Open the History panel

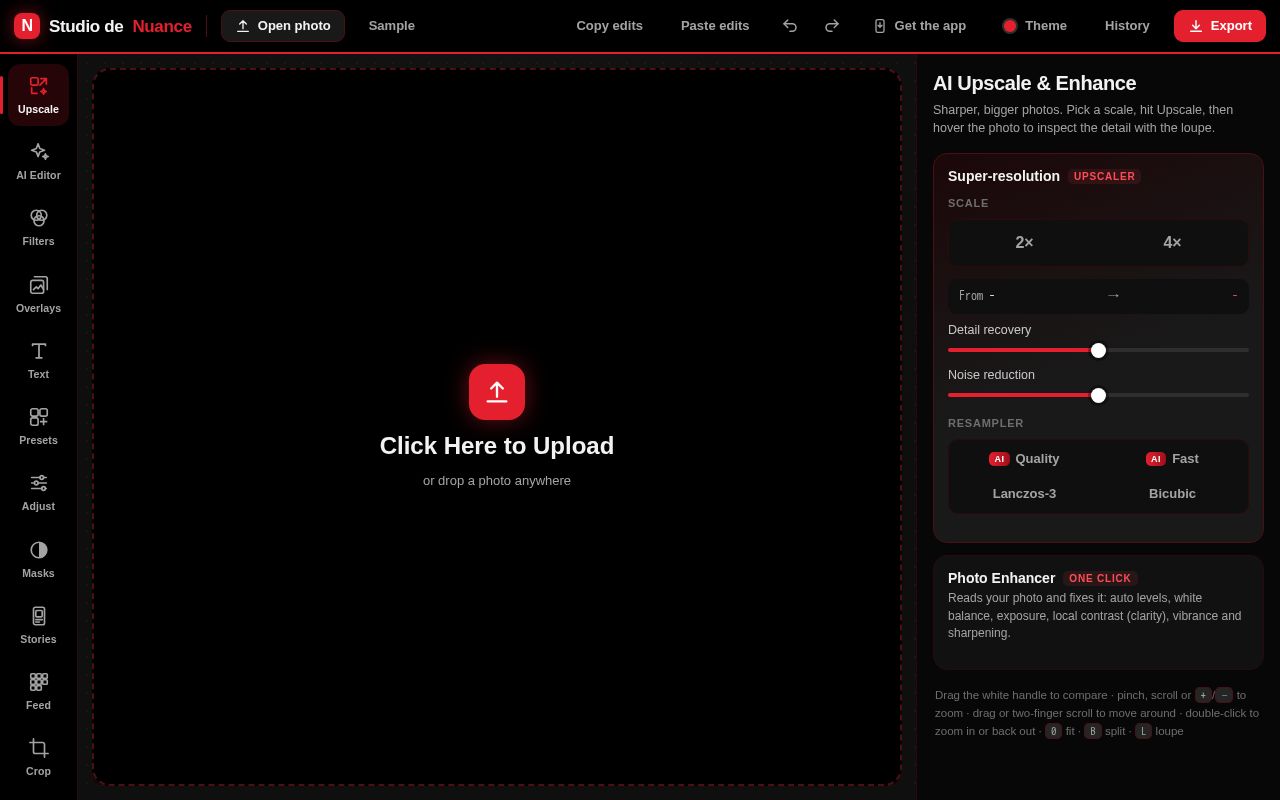[x=1127, y=26]
